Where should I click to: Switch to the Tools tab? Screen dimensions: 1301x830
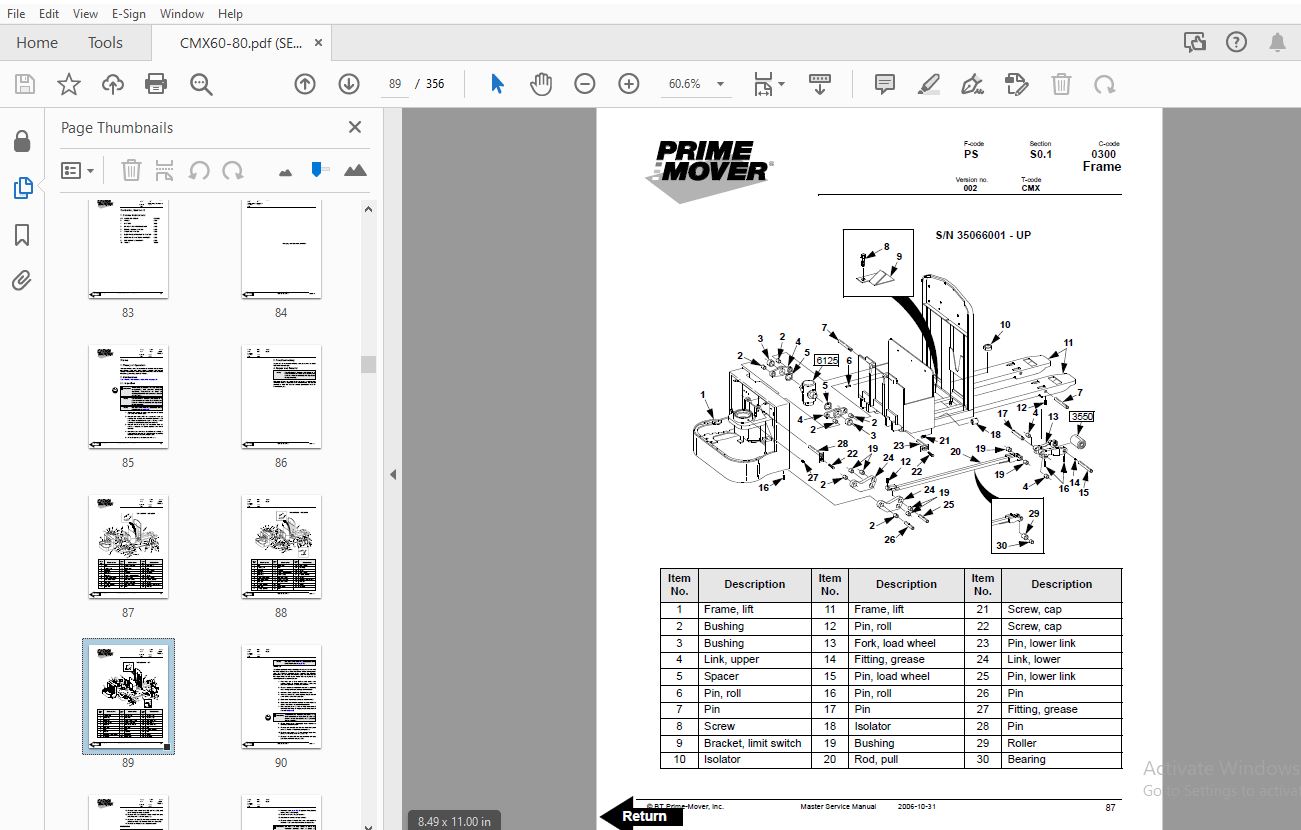click(x=105, y=42)
